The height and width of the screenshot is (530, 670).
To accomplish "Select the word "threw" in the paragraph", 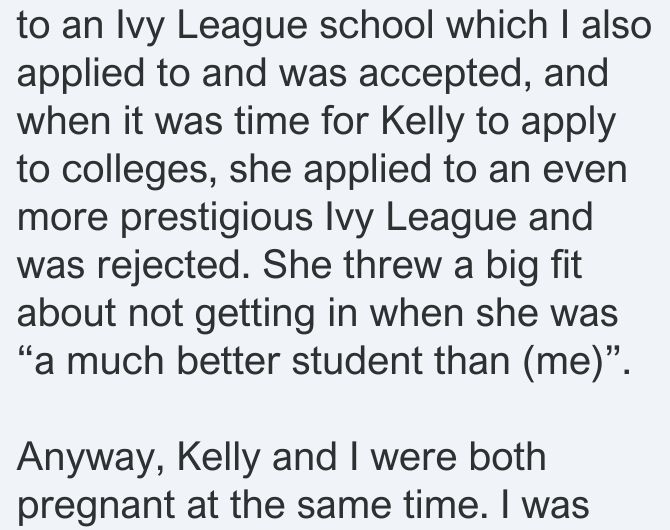I will pos(392,265).
